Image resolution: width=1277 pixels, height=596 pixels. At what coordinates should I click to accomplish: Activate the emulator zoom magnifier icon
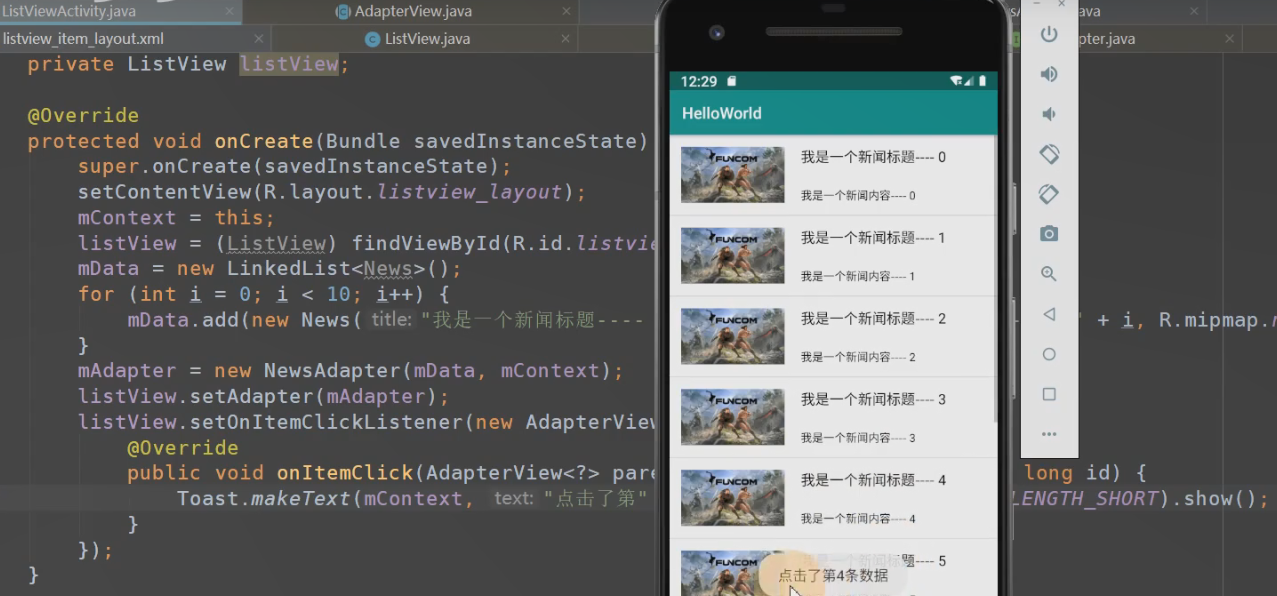click(x=1049, y=274)
